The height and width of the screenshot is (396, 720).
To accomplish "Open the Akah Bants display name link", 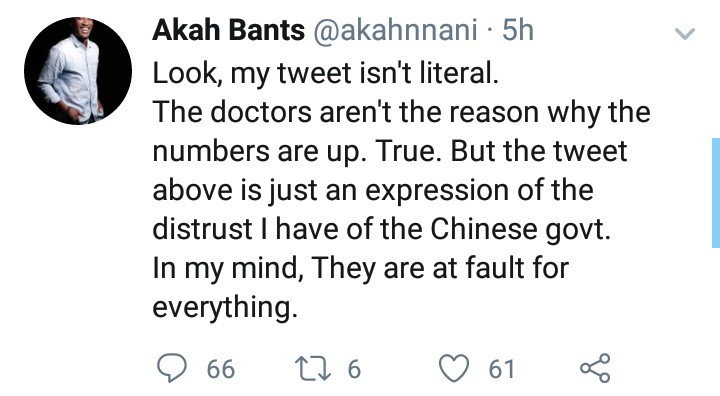I will pos(228,30).
